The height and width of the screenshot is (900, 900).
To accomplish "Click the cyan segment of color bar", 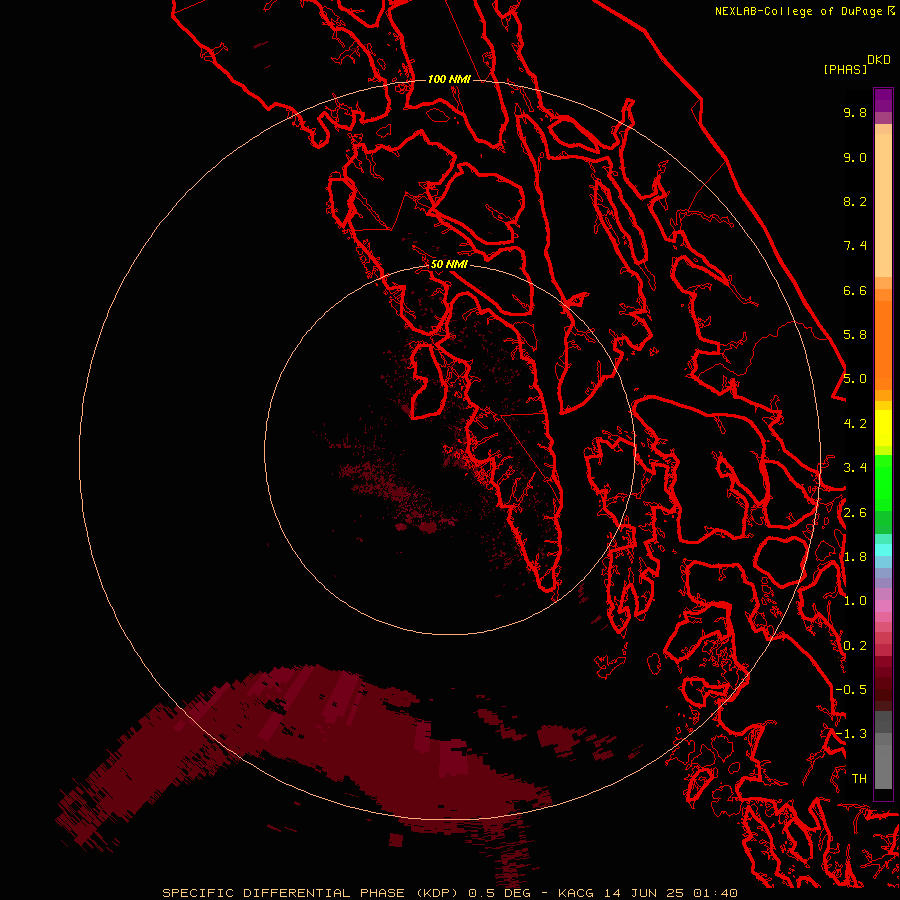I will tap(883, 550).
